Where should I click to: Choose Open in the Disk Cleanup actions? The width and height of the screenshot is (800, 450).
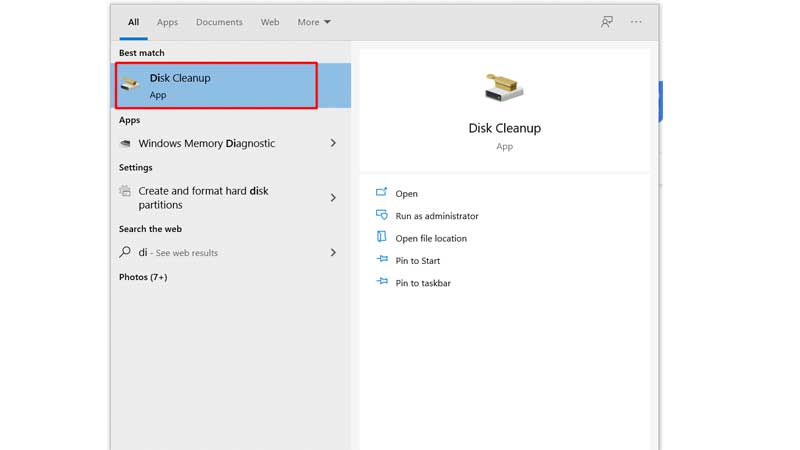(406, 194)
